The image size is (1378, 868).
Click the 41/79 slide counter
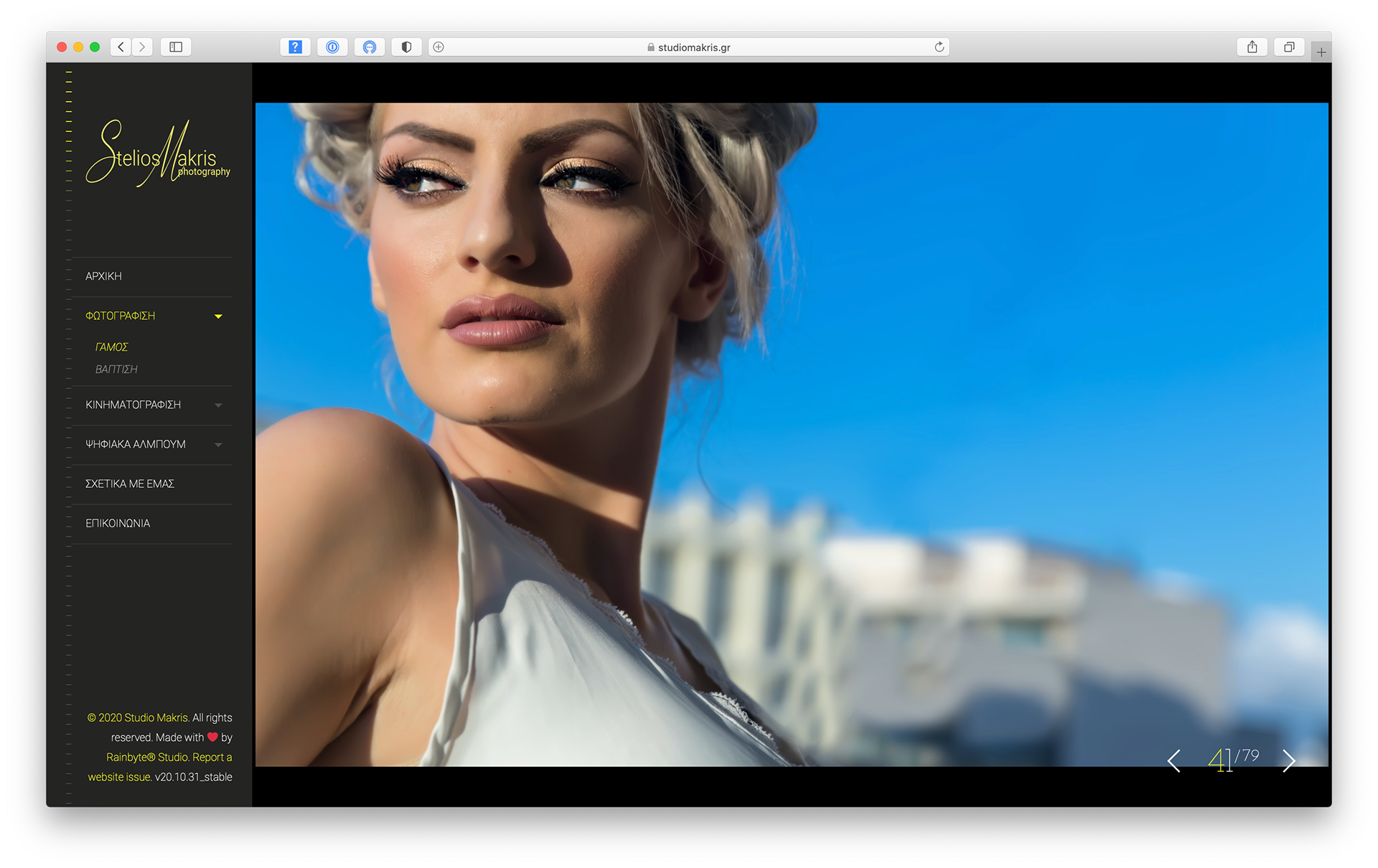pos(1233,759)
